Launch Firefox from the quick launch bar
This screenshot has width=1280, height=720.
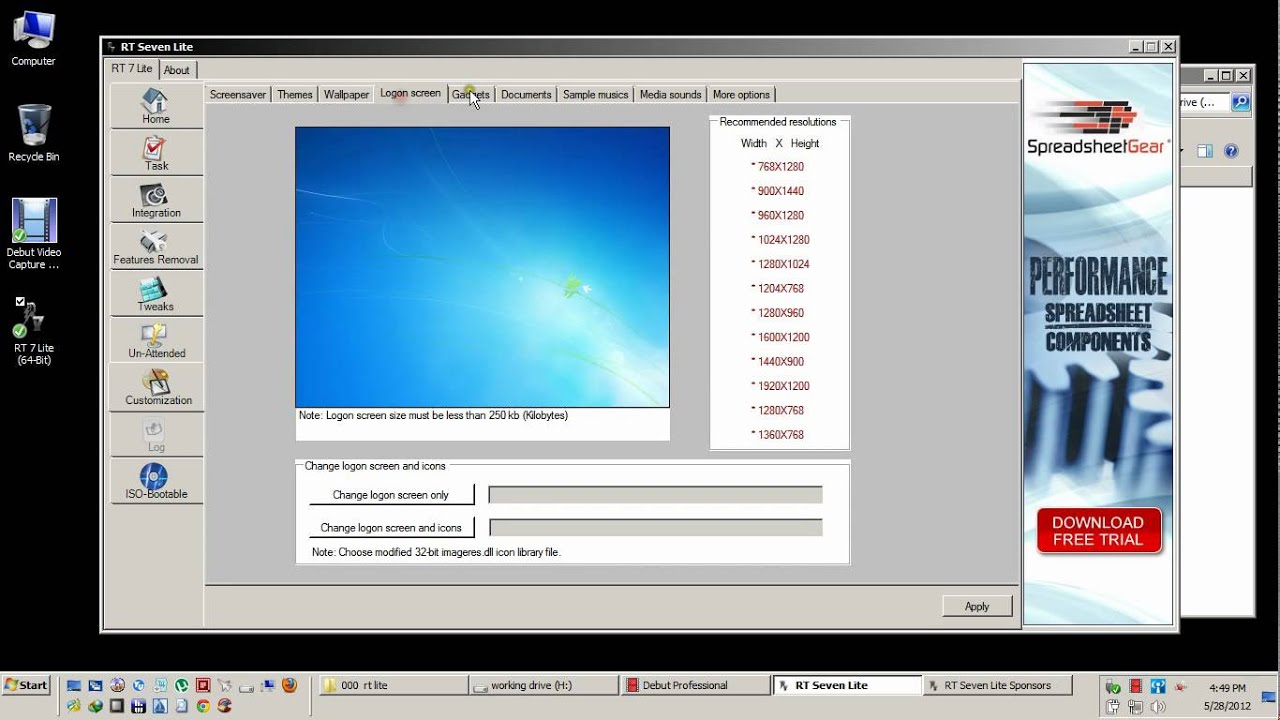click(289, 685)
